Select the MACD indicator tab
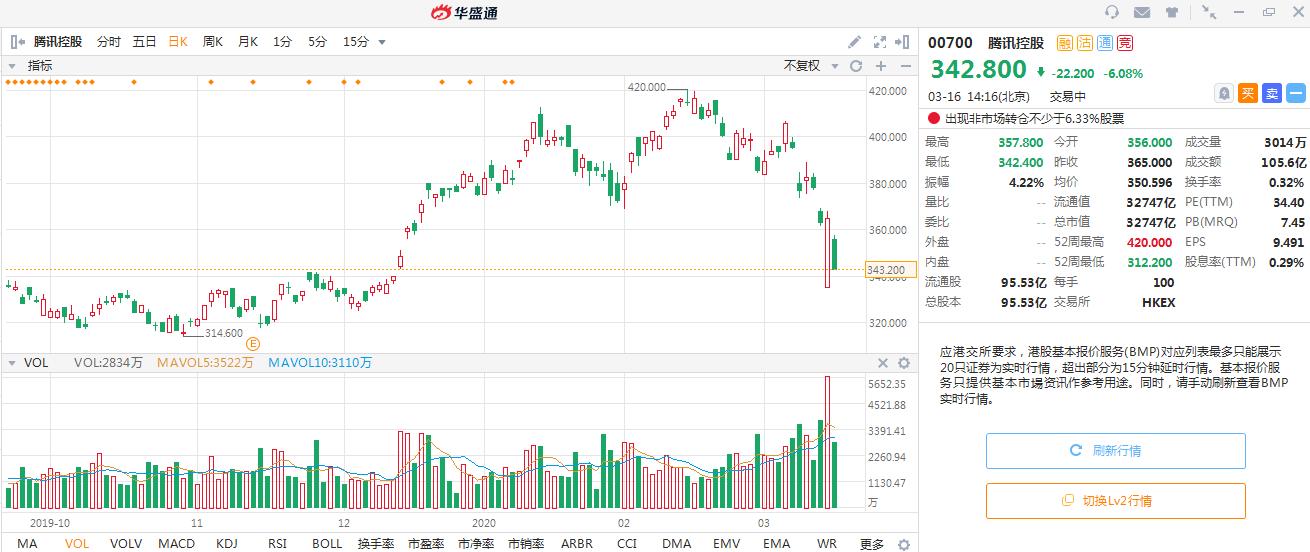This screenshot has height=552, width=1310. coord(176,544)
